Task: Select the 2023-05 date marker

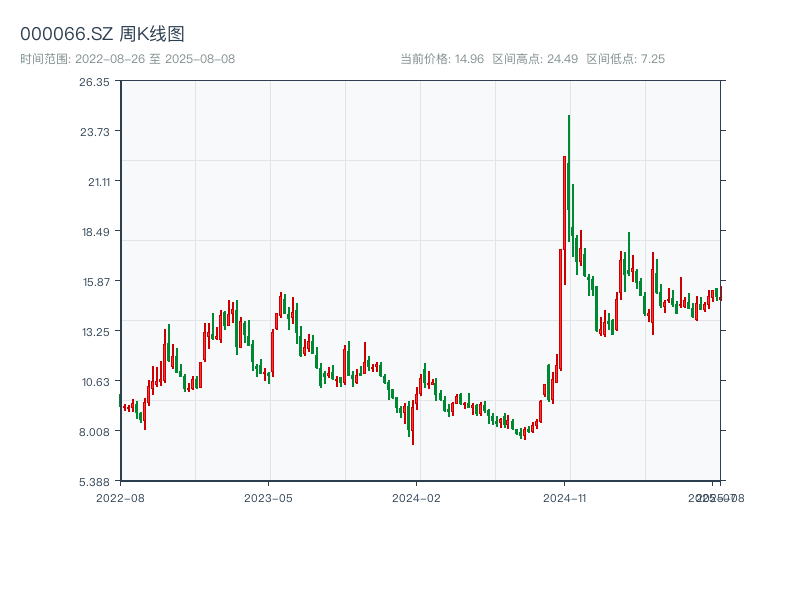Action: coord(268,497)
